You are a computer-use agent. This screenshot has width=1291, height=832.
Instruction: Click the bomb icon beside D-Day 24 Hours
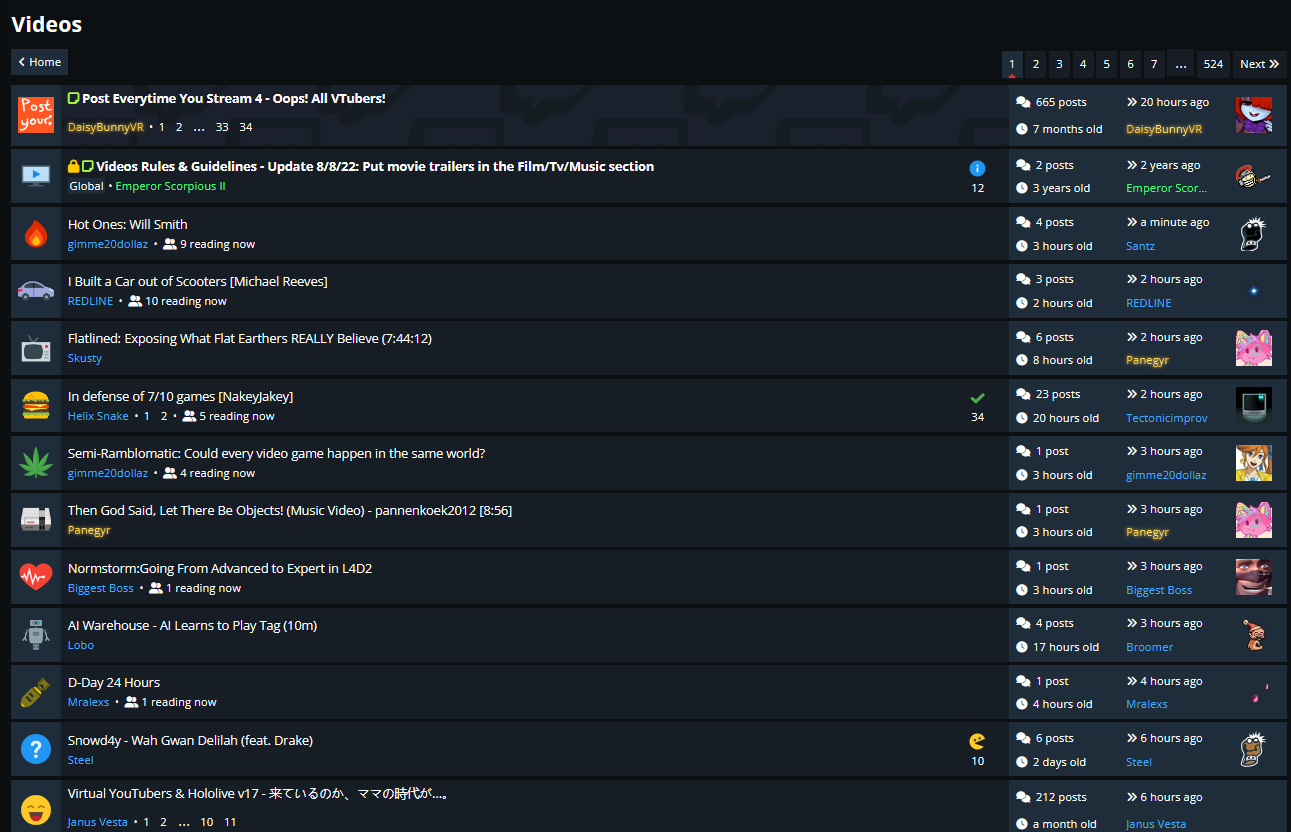(x=36, y=692)
